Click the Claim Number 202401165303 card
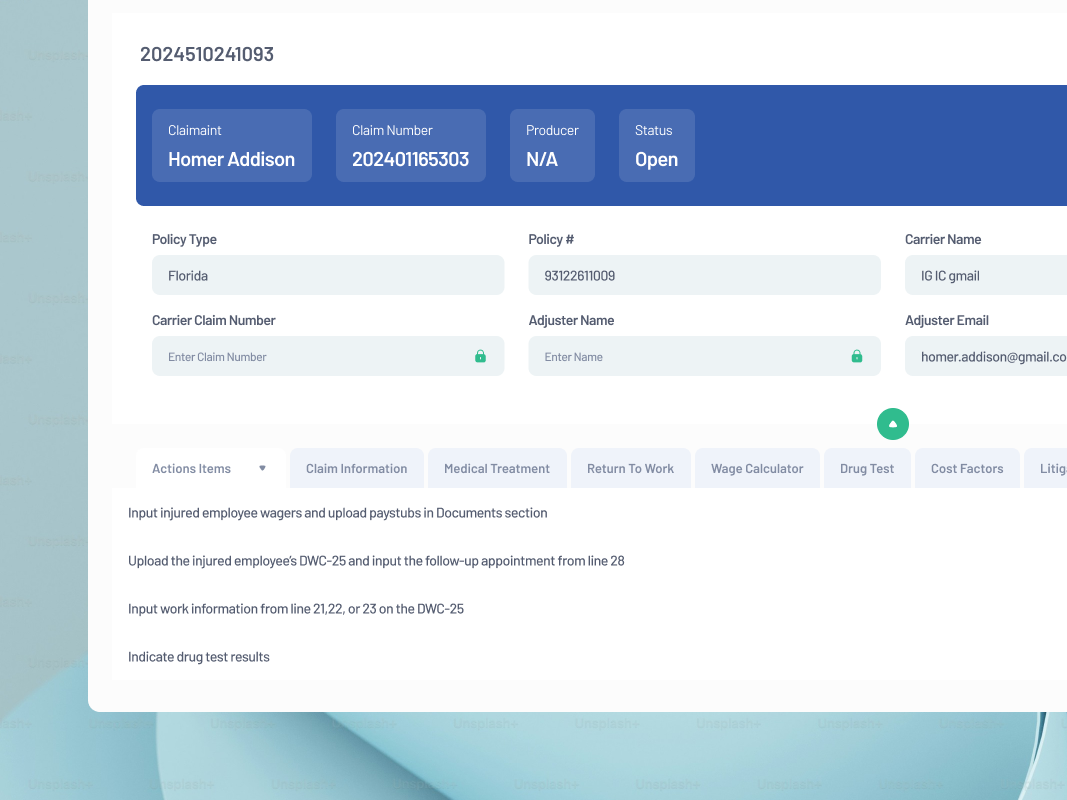Screen dimensions: 1067x800 click(x=410, y=146)
